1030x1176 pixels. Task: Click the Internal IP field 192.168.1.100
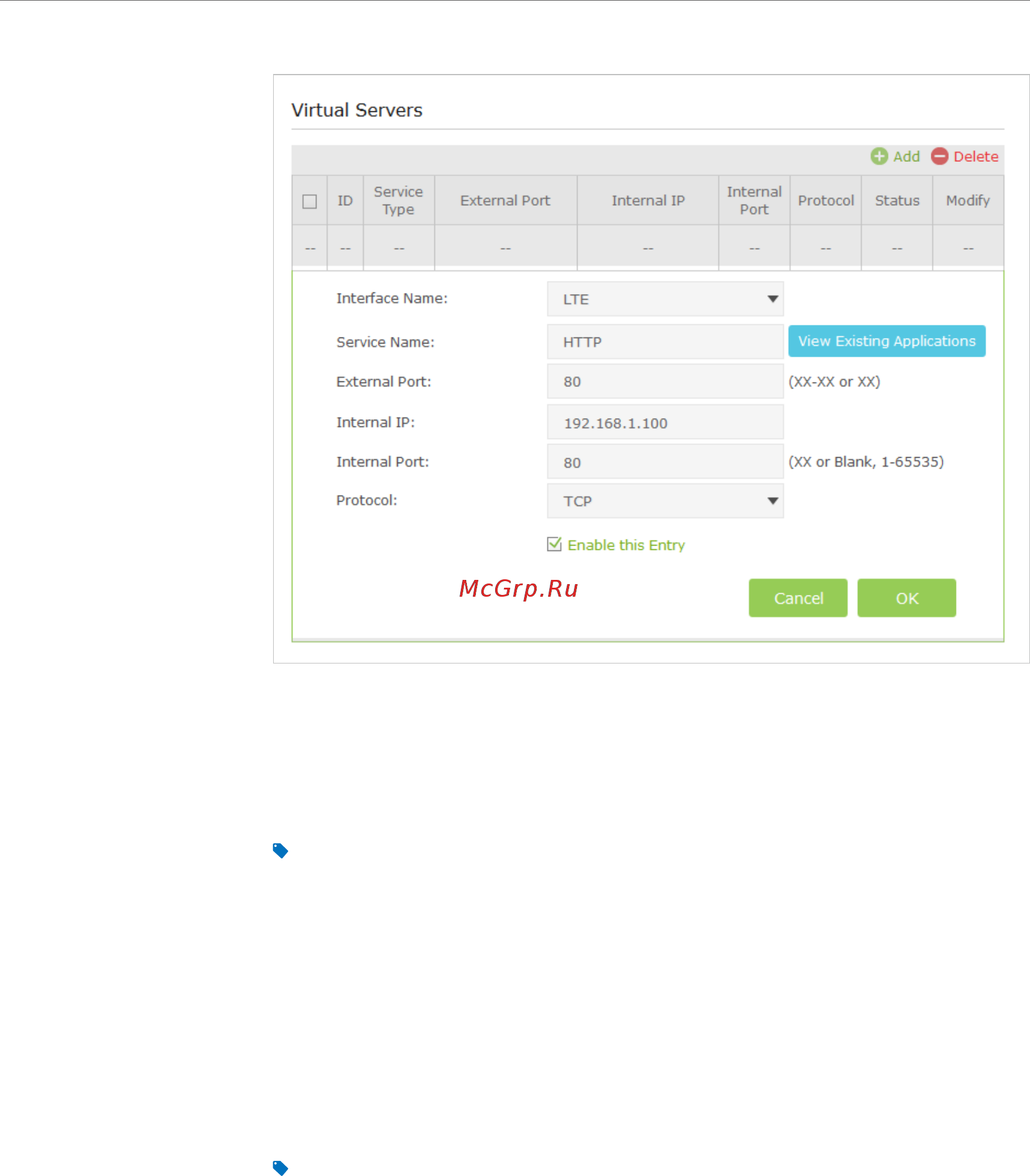pyautogui.click(x=665, y=422)
